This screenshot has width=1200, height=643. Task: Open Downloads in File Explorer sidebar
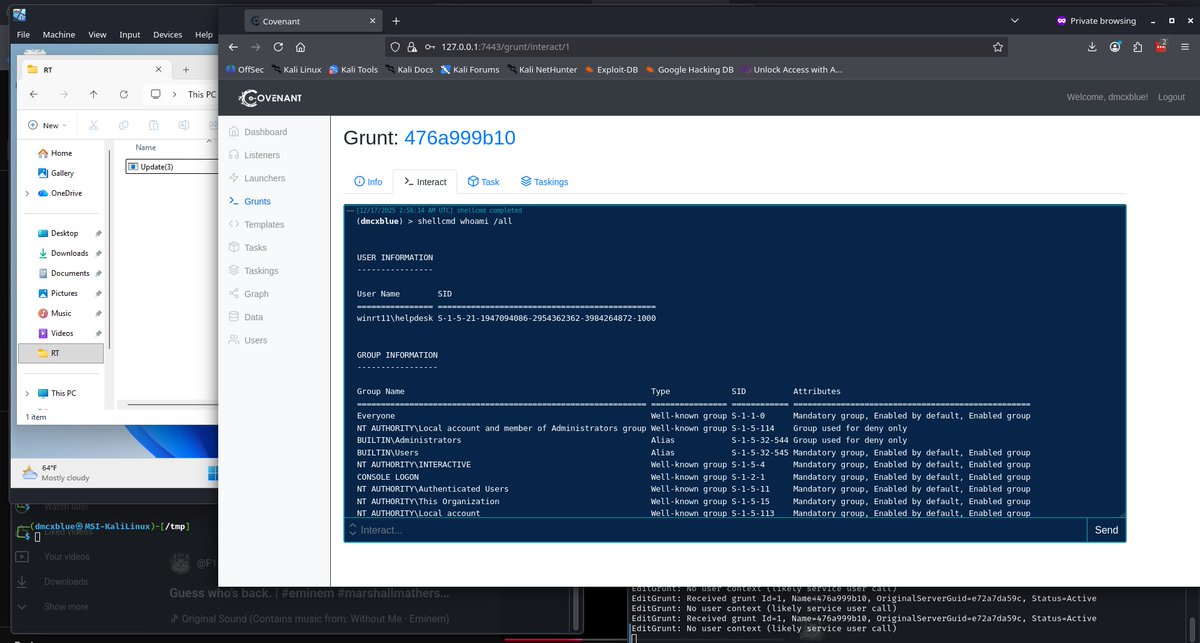[69, 253]
